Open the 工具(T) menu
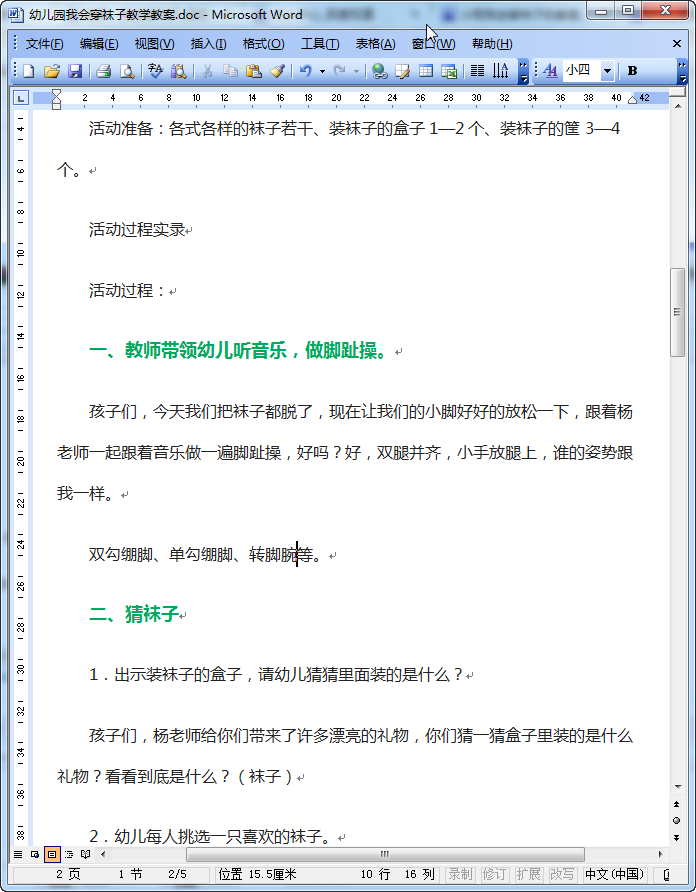 coord(320,44)
